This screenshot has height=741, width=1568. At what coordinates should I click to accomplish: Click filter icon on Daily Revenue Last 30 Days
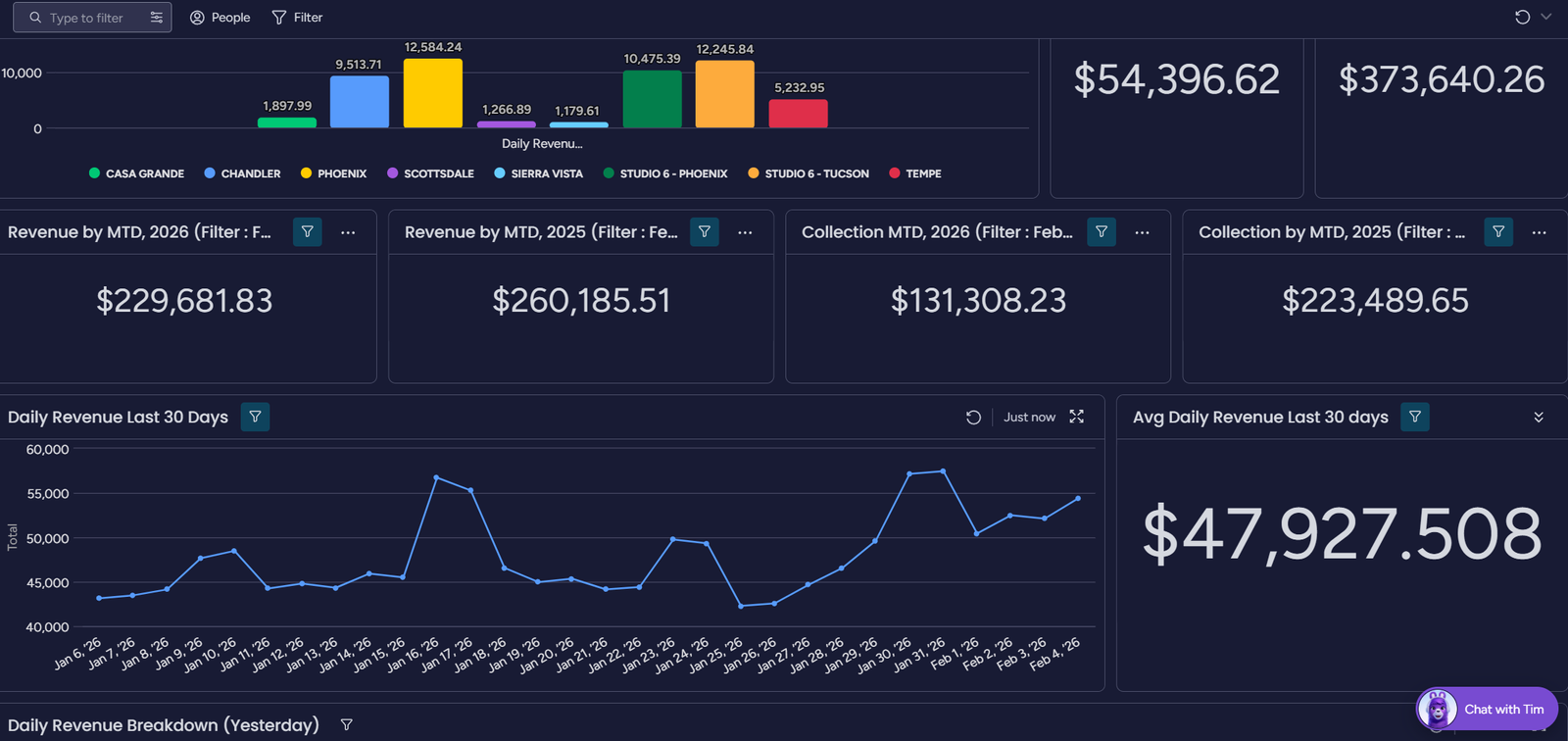point(255,418)
